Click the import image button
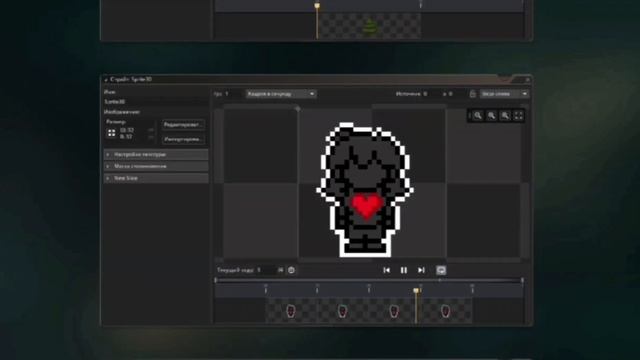The height and width of the screenshot is (360, 640). (183, 139)
